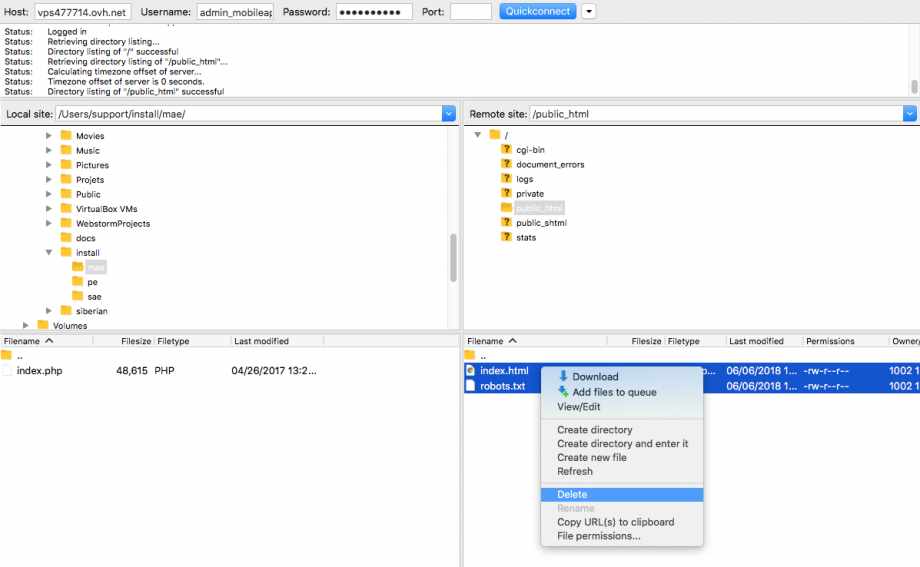This screenshot has height=567, width=920.
Task: Open the Local site path dropdown
Action: coord(448,114)
